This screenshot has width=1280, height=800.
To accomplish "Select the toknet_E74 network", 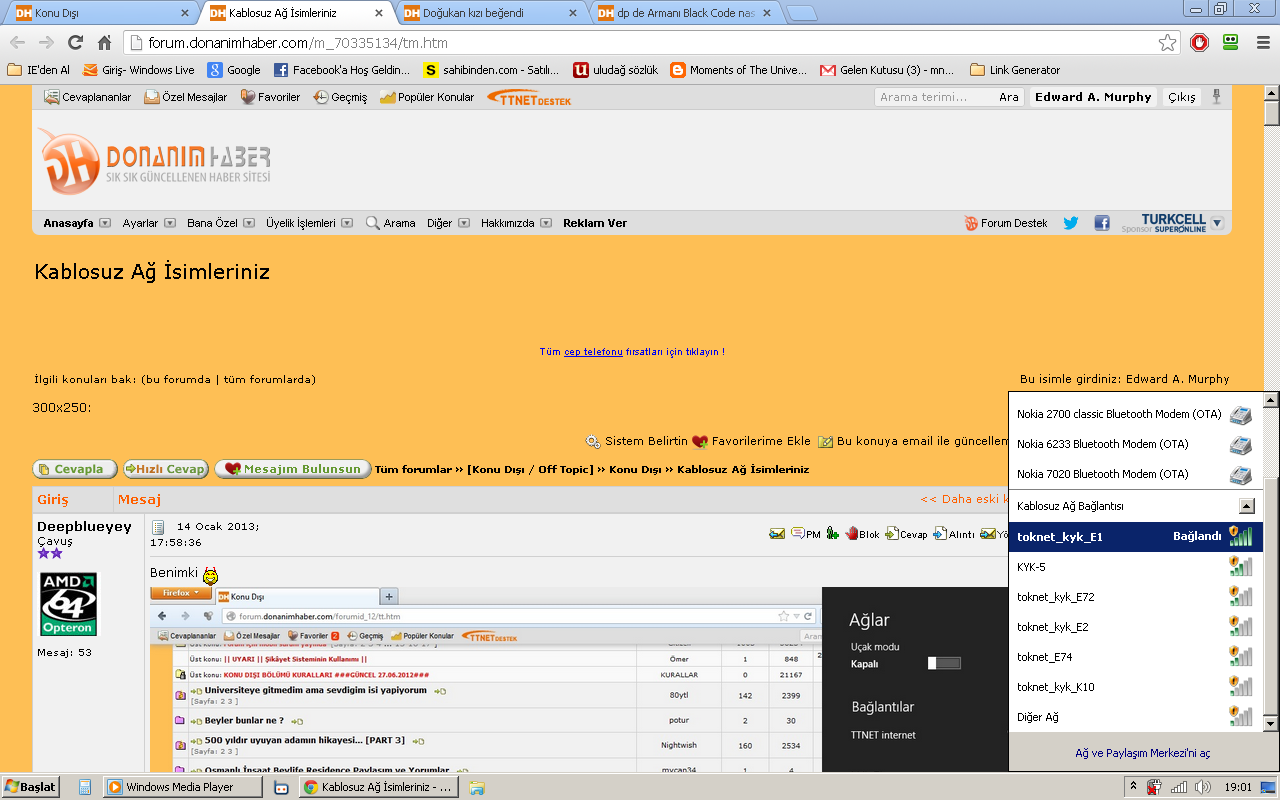I will click(1134, 657).
